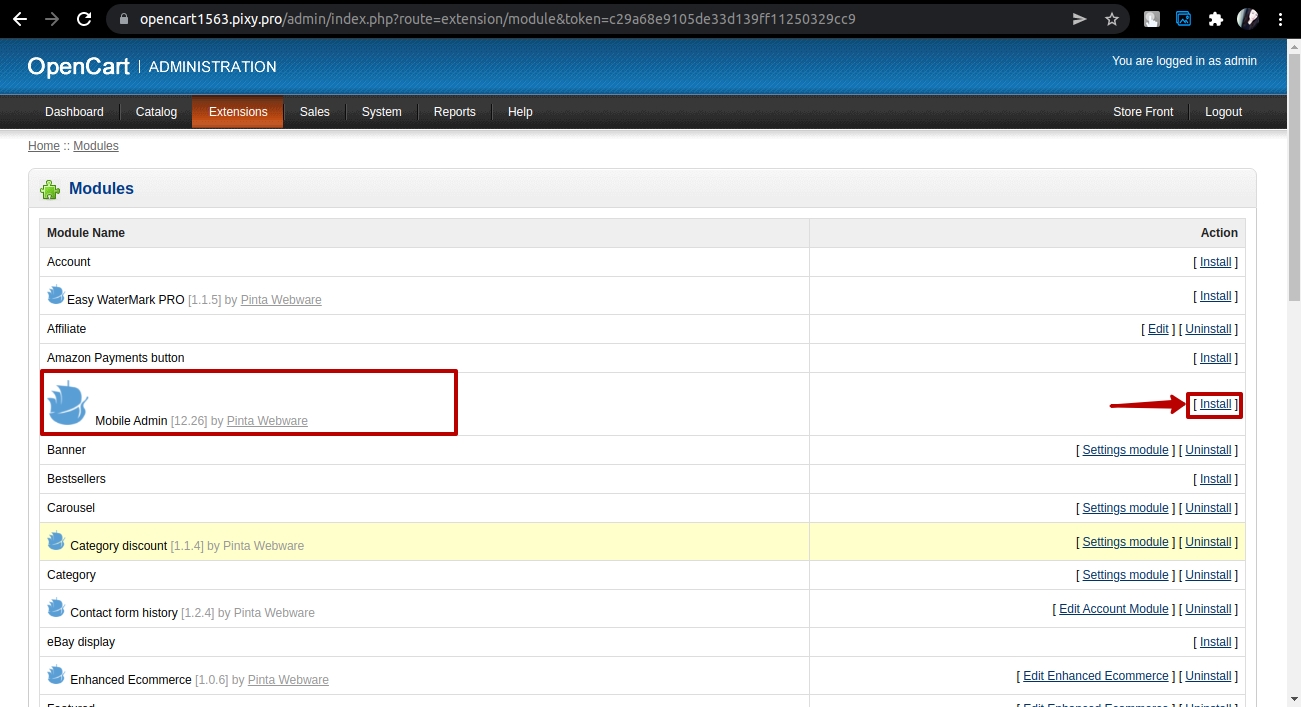
Task: Uninstall the Carousel module
Action: click(1208, 508)
